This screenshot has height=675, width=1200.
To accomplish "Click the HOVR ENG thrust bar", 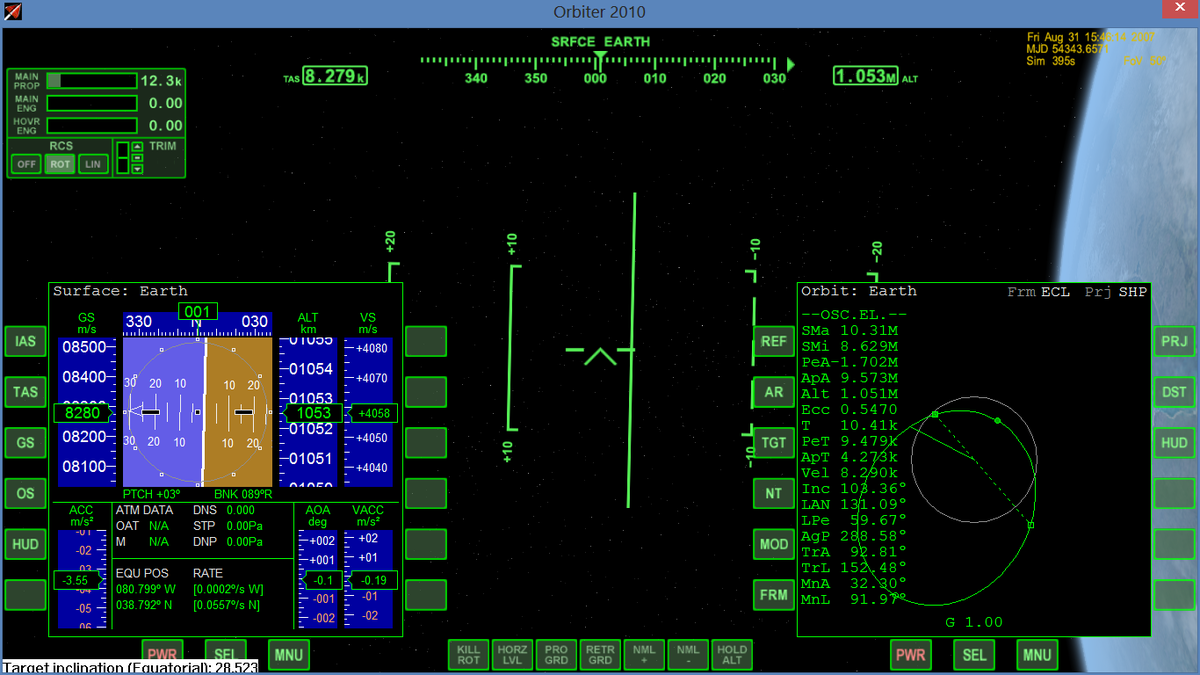I will point(92,125).
